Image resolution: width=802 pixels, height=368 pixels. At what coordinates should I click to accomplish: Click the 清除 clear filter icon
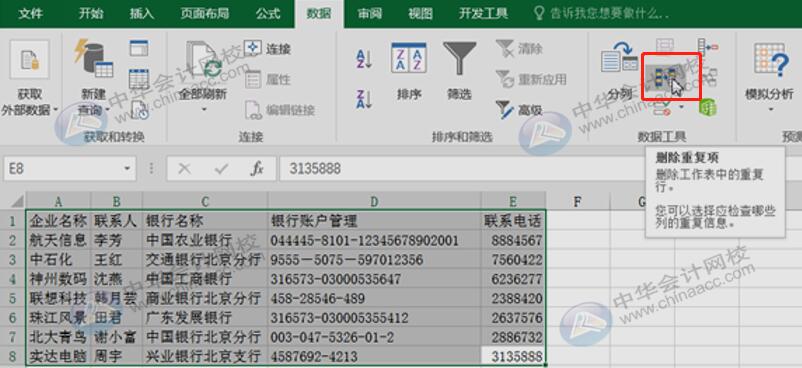click(504, 49)
